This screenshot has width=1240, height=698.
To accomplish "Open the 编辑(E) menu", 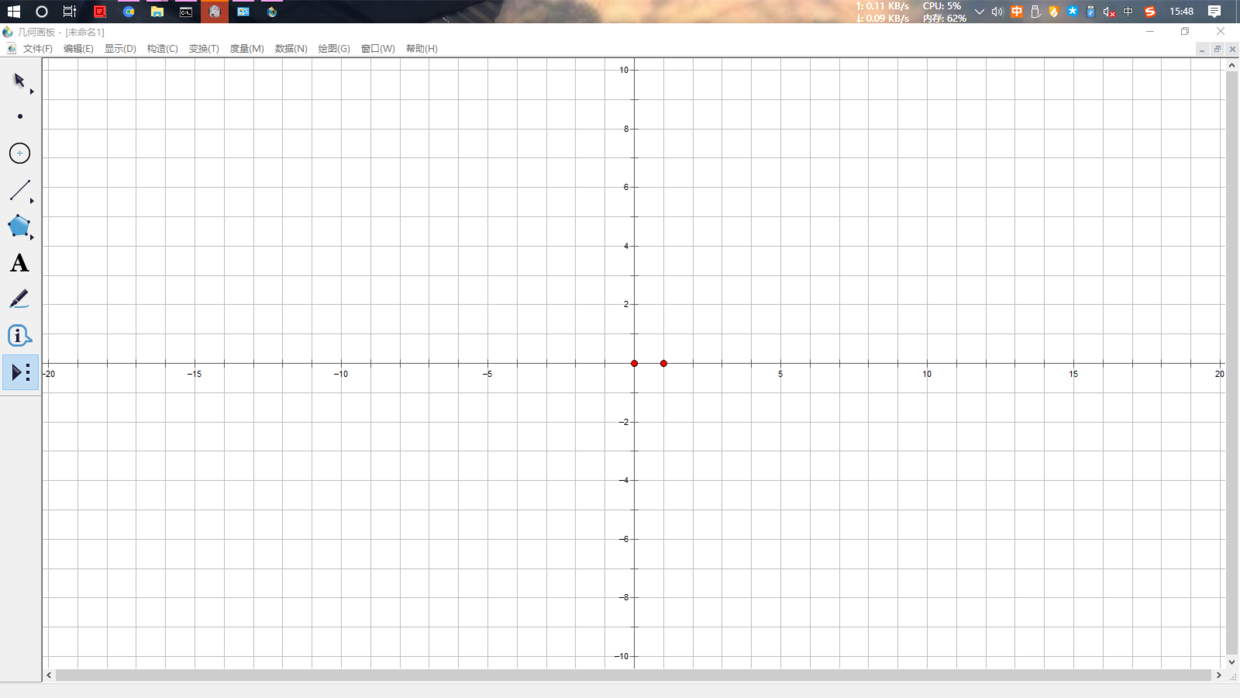I will tap(78, 49).
